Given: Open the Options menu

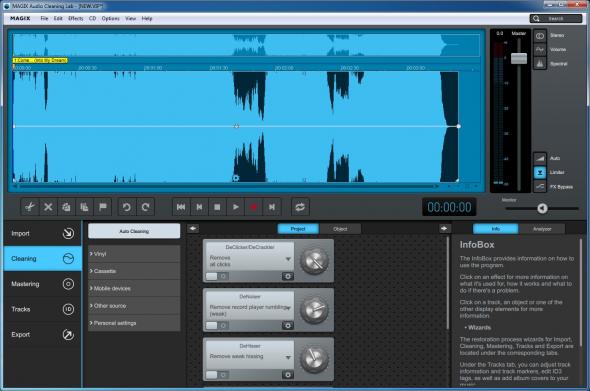Looking at the screenshot, I should (110, 18).
